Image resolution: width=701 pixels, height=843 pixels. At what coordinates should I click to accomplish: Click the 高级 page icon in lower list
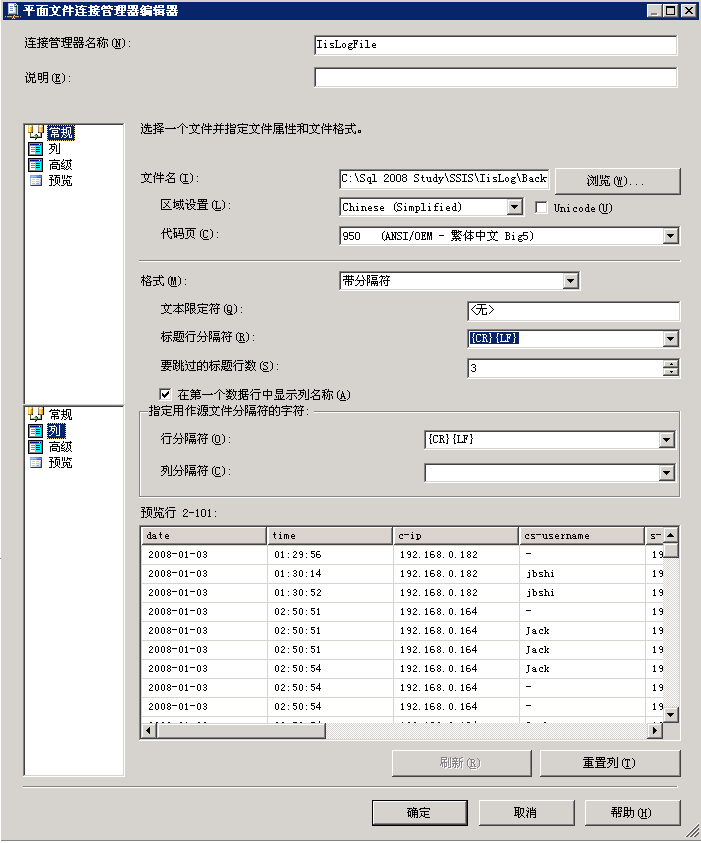coord(35,447)
